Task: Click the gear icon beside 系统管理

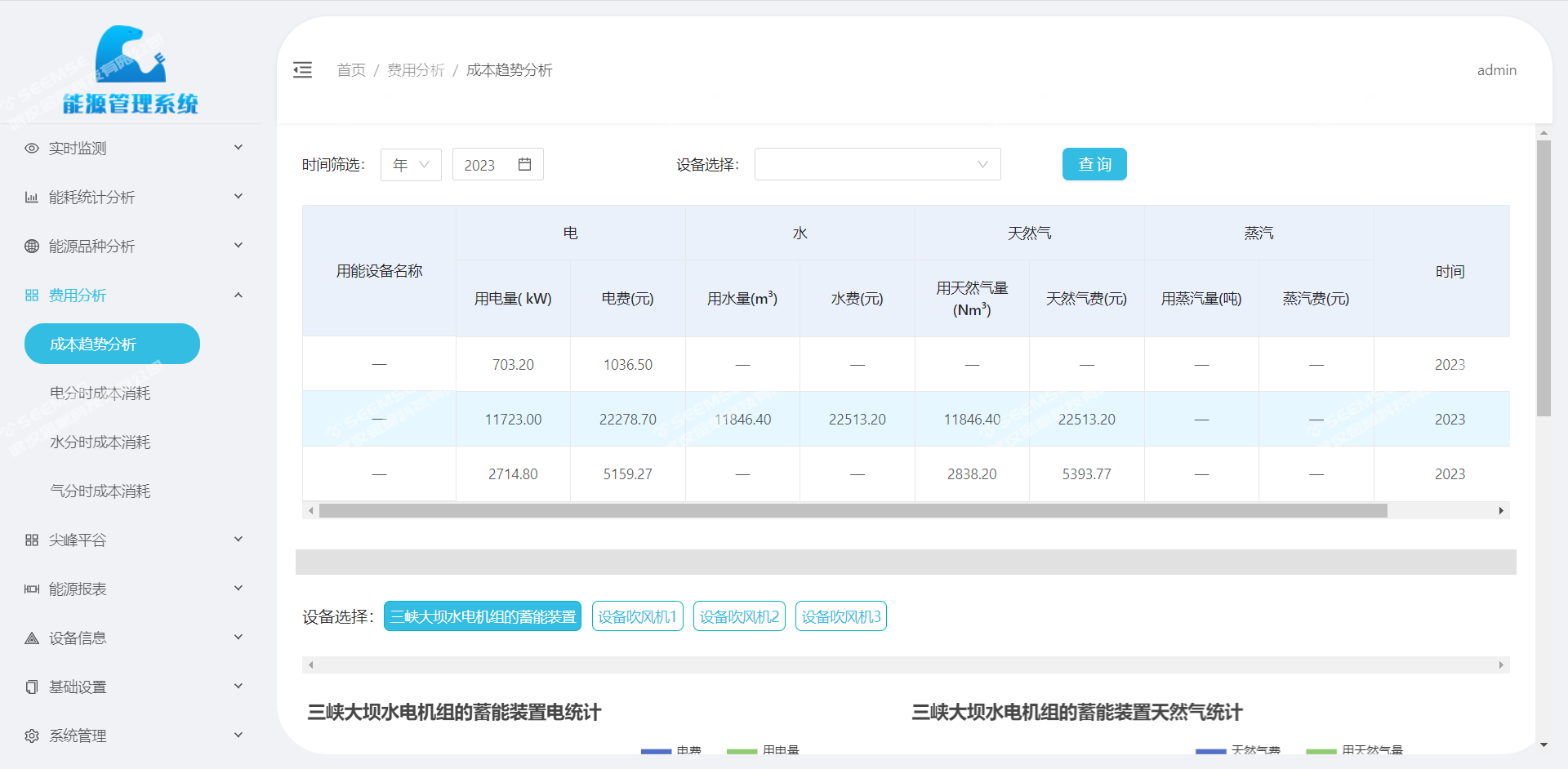Action: pyautogui.click(x=32, y=736)
